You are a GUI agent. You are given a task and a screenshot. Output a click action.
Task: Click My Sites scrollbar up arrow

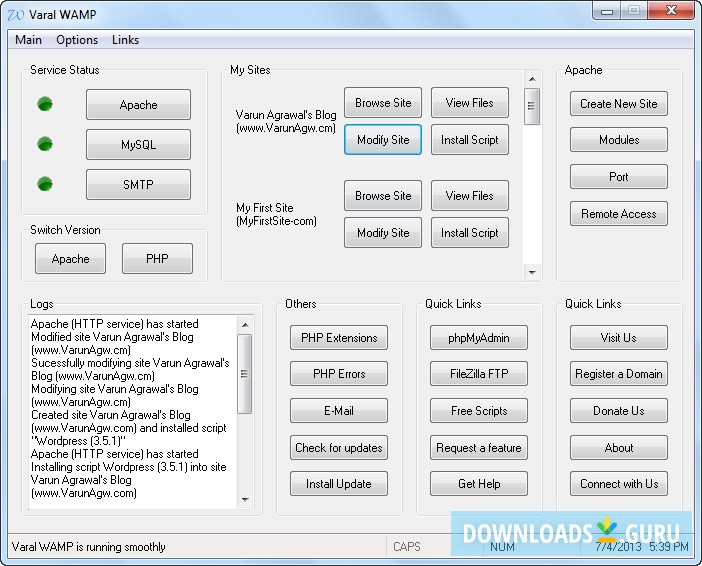pyautogui.click(x=532, y=79)
